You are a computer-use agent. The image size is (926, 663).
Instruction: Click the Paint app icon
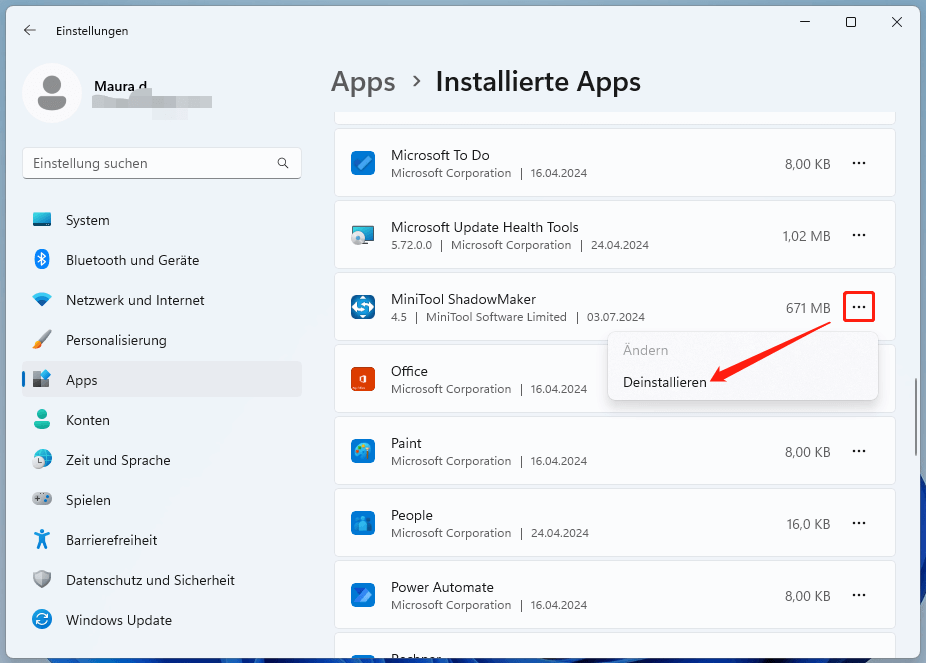click(363, 451)
